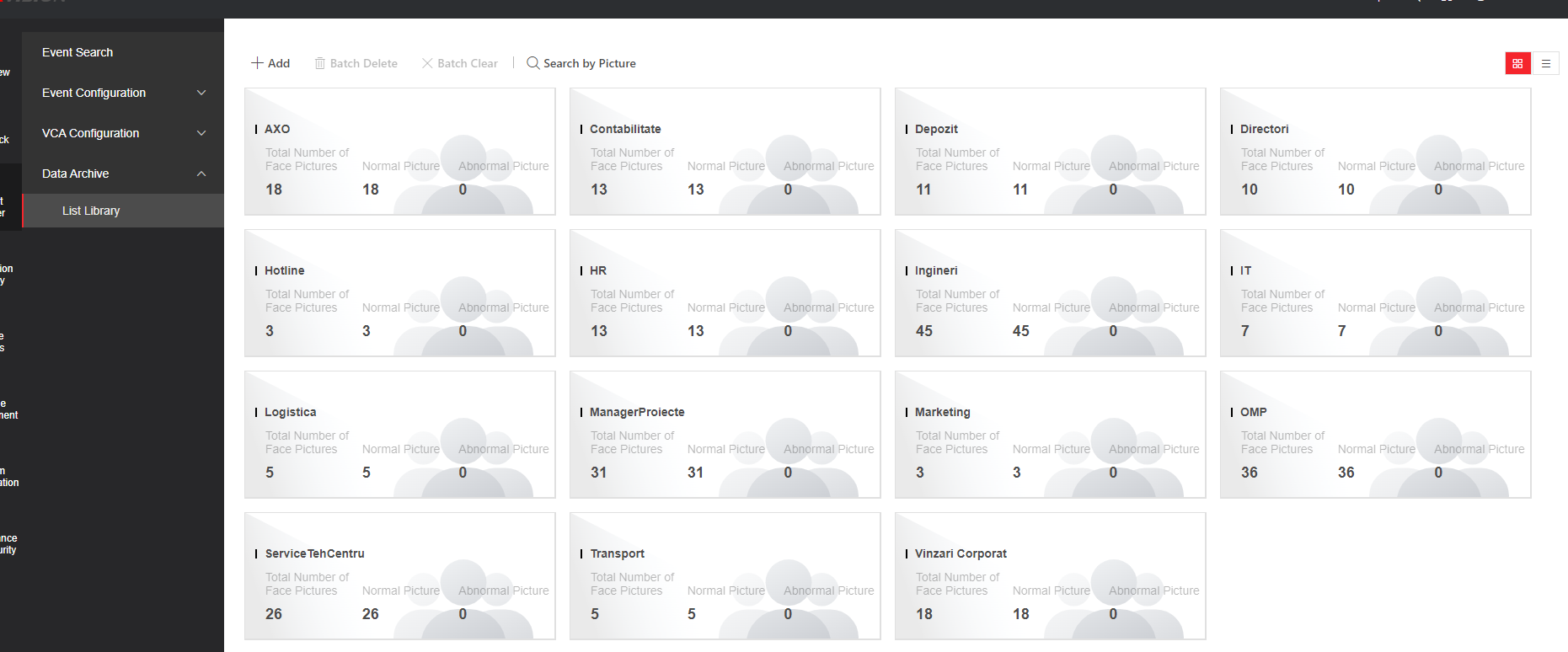Click the Add plus icon

[257, 63]
